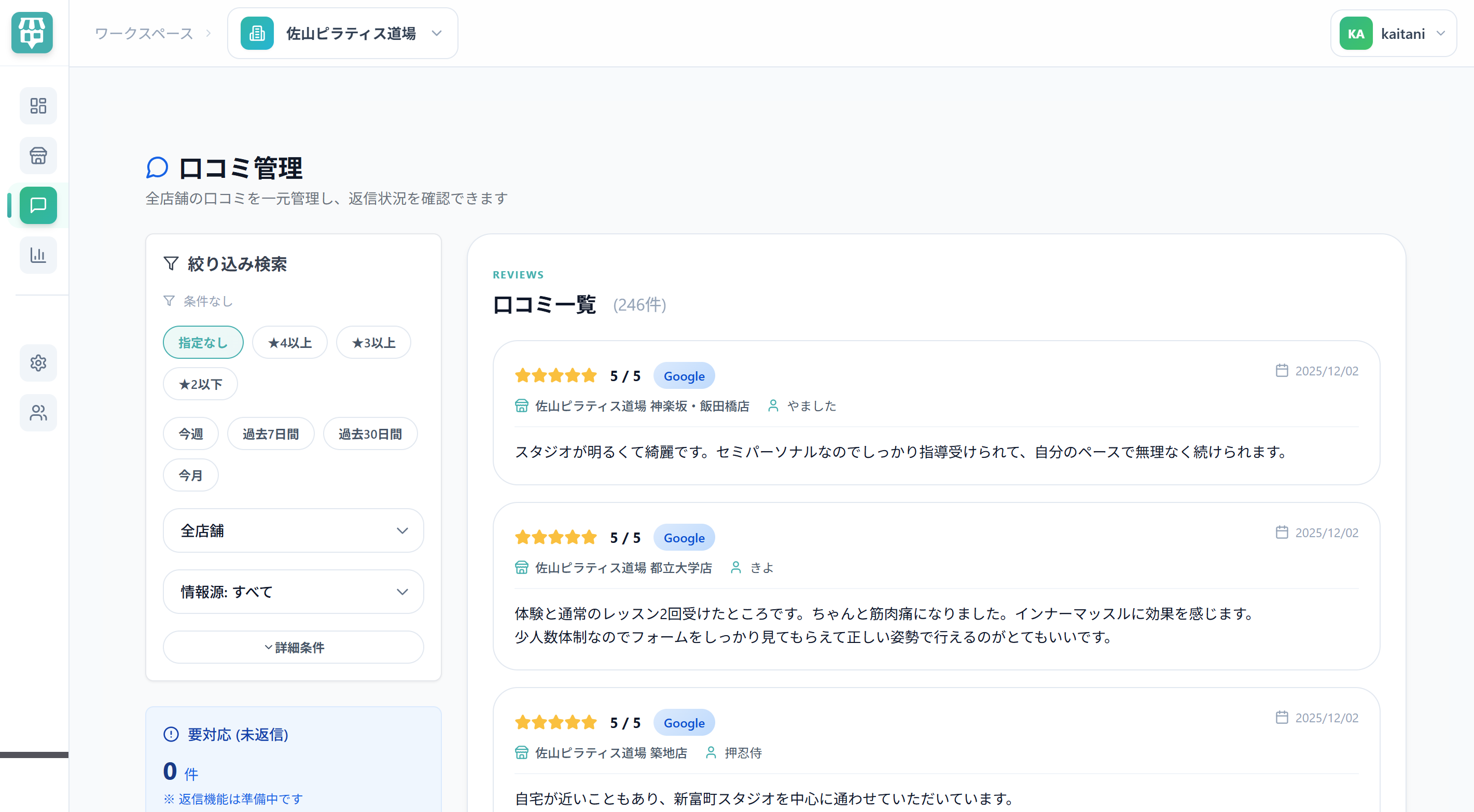
Task: Open the 佐山ピラティス道場 business switcher
Action: 342,33
